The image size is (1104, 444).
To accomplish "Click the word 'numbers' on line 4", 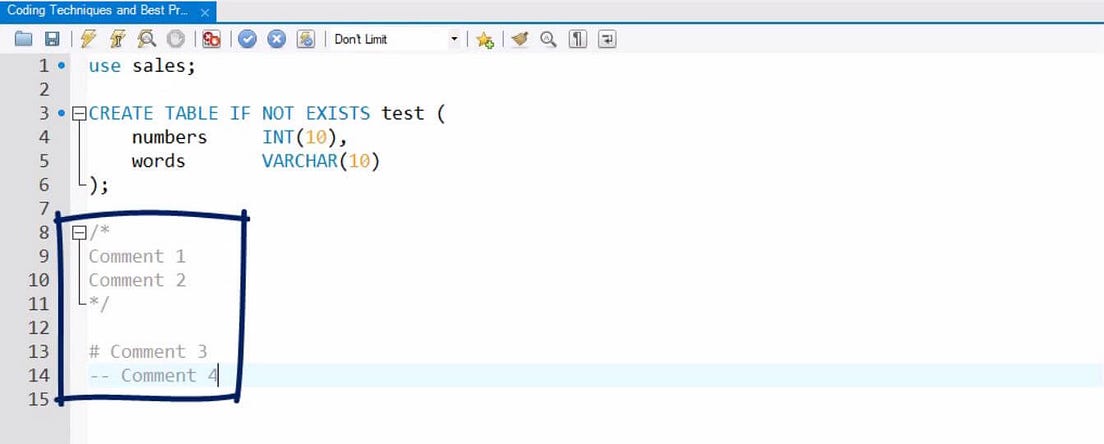I will (x=170, y=137).
